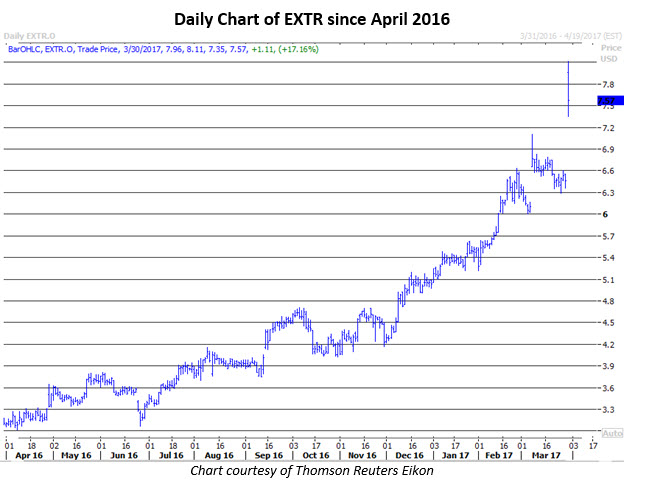The image size is (645, 491).
Task: Click the date range 3/31/2016 - 4/19/2017 label
Action: click(571, 36)
